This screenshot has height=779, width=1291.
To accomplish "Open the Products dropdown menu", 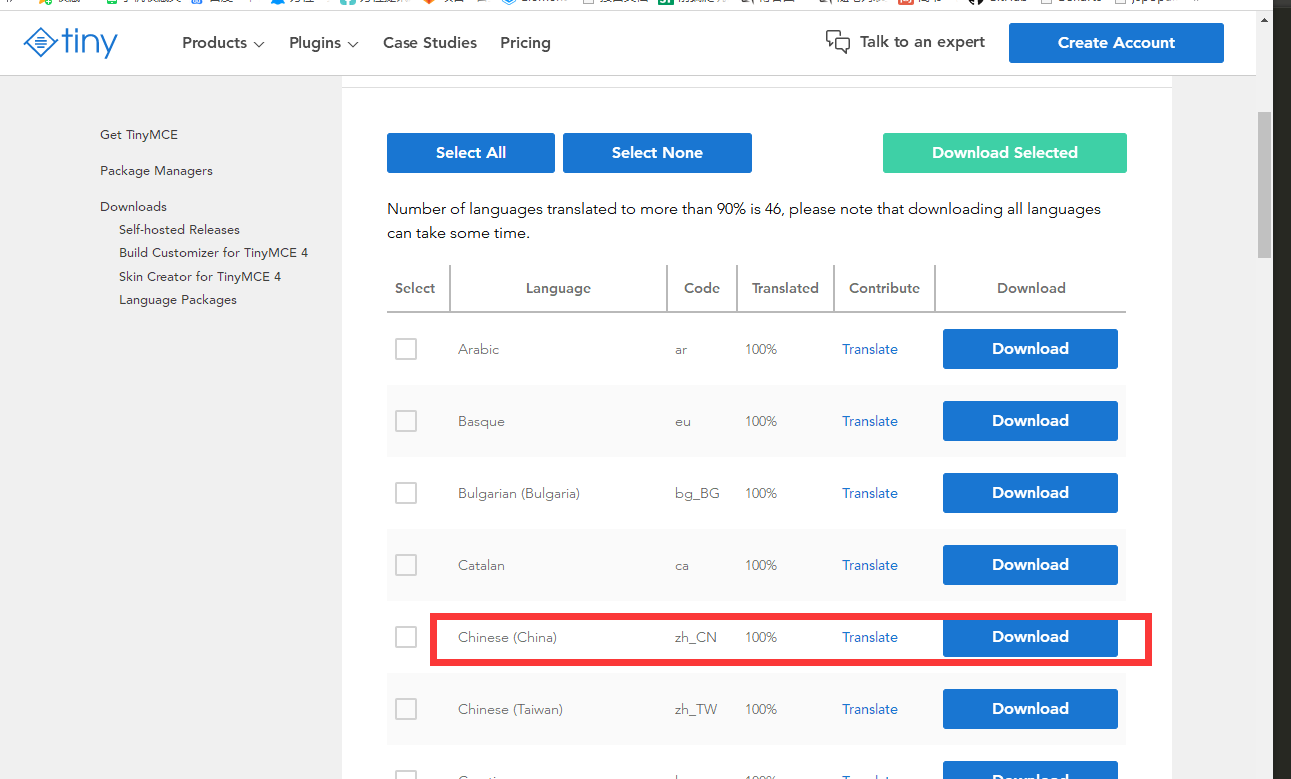I will (223, 43).
